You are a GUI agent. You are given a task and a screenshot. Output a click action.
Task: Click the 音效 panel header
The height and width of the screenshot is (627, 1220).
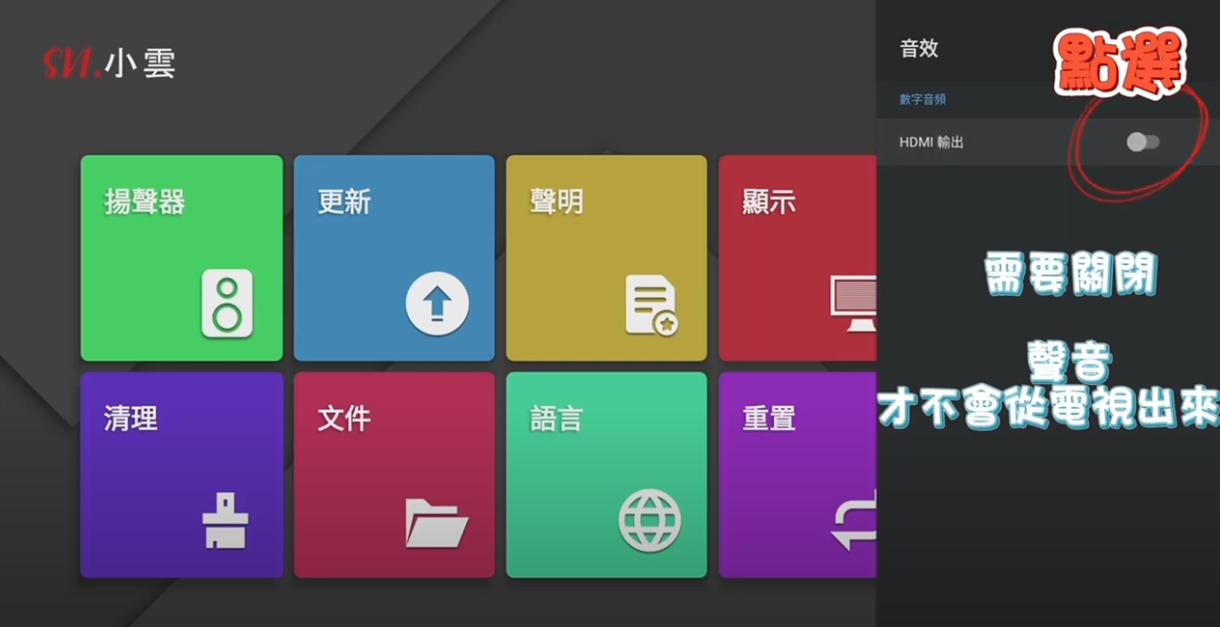[x=919, y=49]
